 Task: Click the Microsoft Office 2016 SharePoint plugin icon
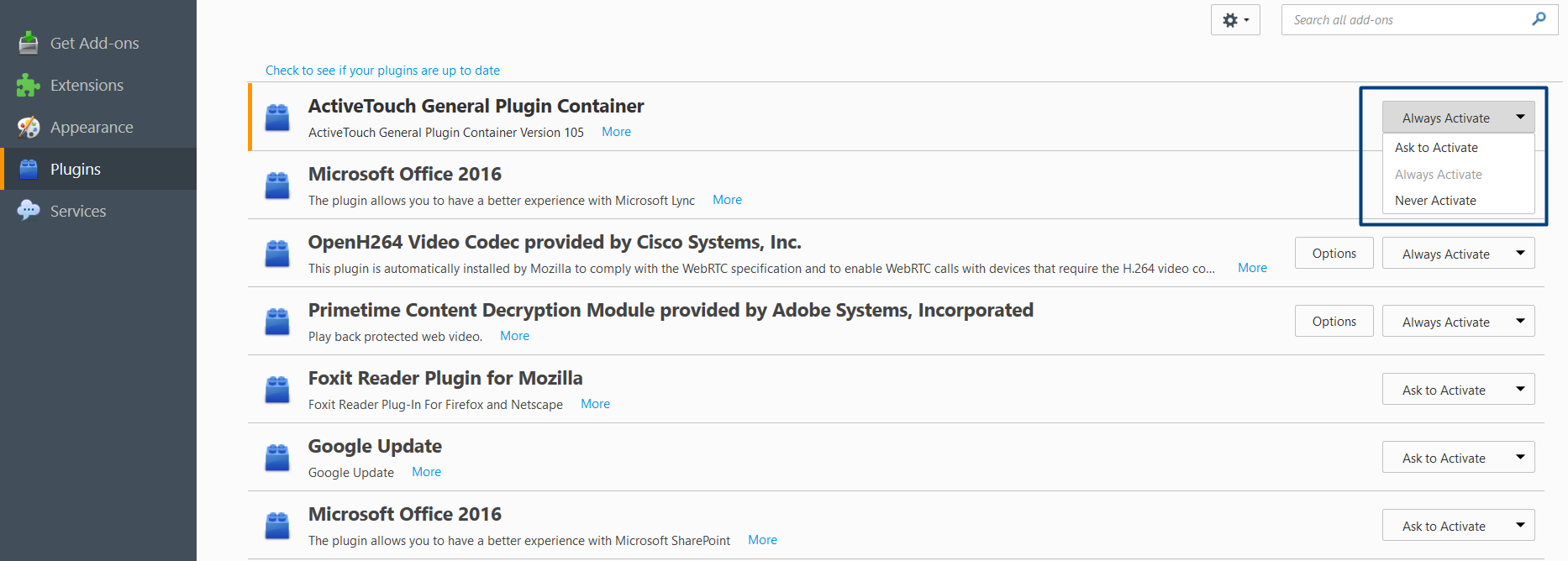point(277,525)
